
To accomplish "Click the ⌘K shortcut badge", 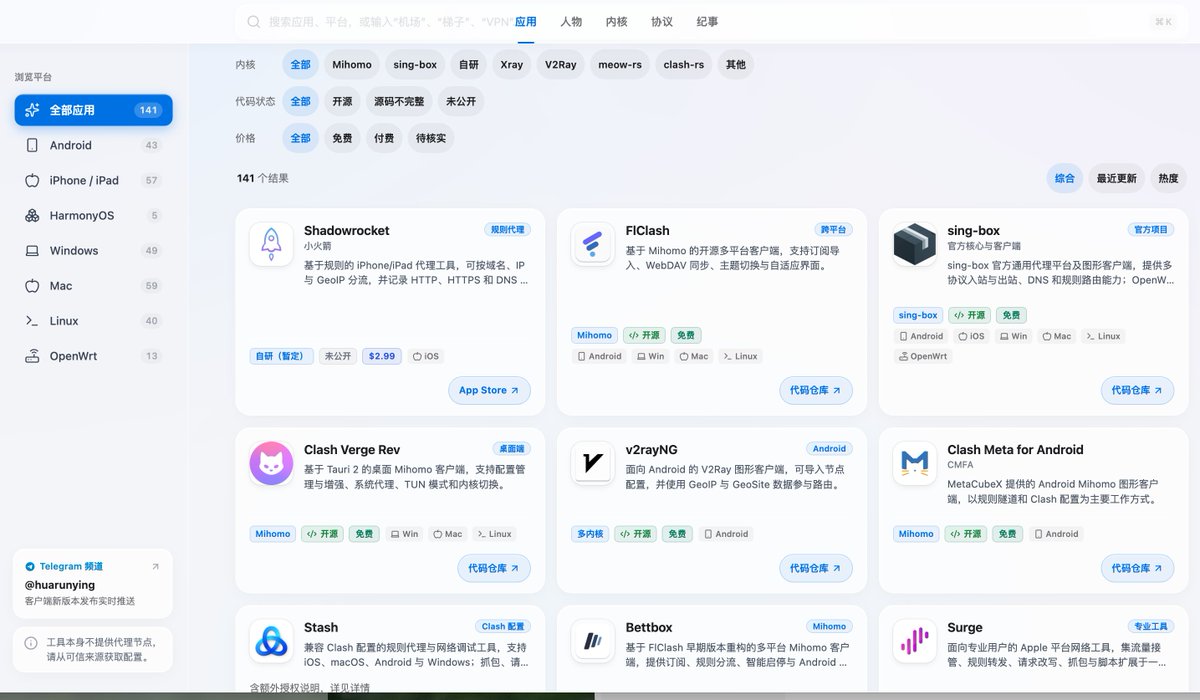I will pos(1163,21).
